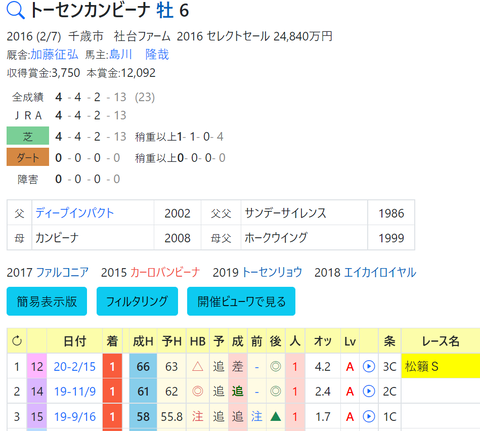Viewport: 480px width, 431px height.
Task: Click the 条 column header
Action: click(x=389, y=341)
